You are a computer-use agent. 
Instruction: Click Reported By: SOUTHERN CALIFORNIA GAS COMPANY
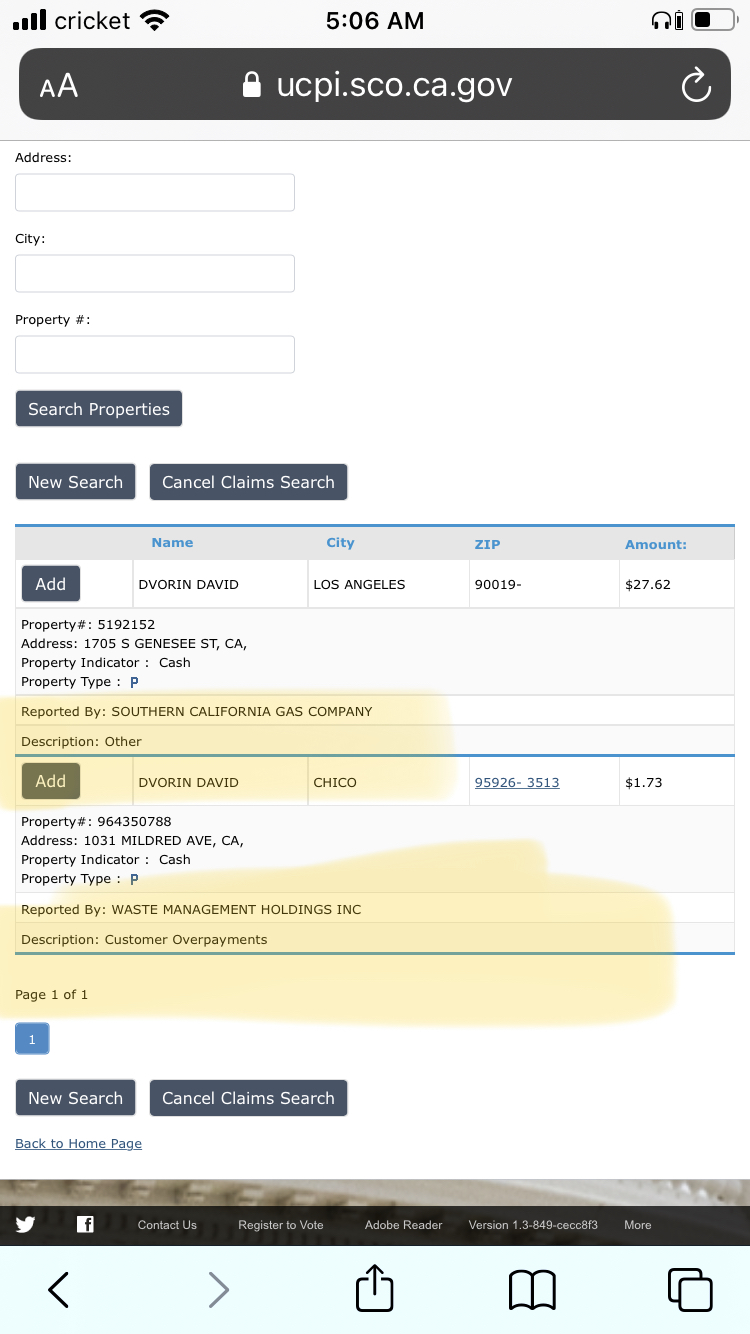pos(196,712)
